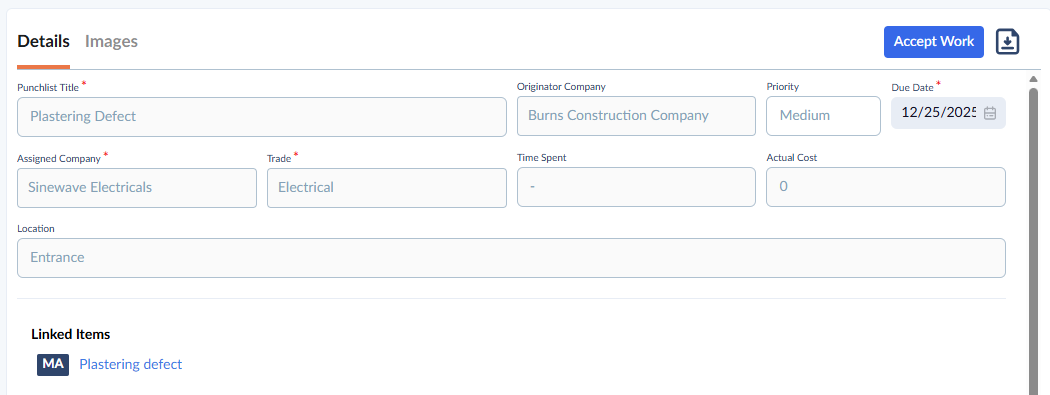Switch to the Images tab
The image size is (1050, 395).
coord(111,42)
